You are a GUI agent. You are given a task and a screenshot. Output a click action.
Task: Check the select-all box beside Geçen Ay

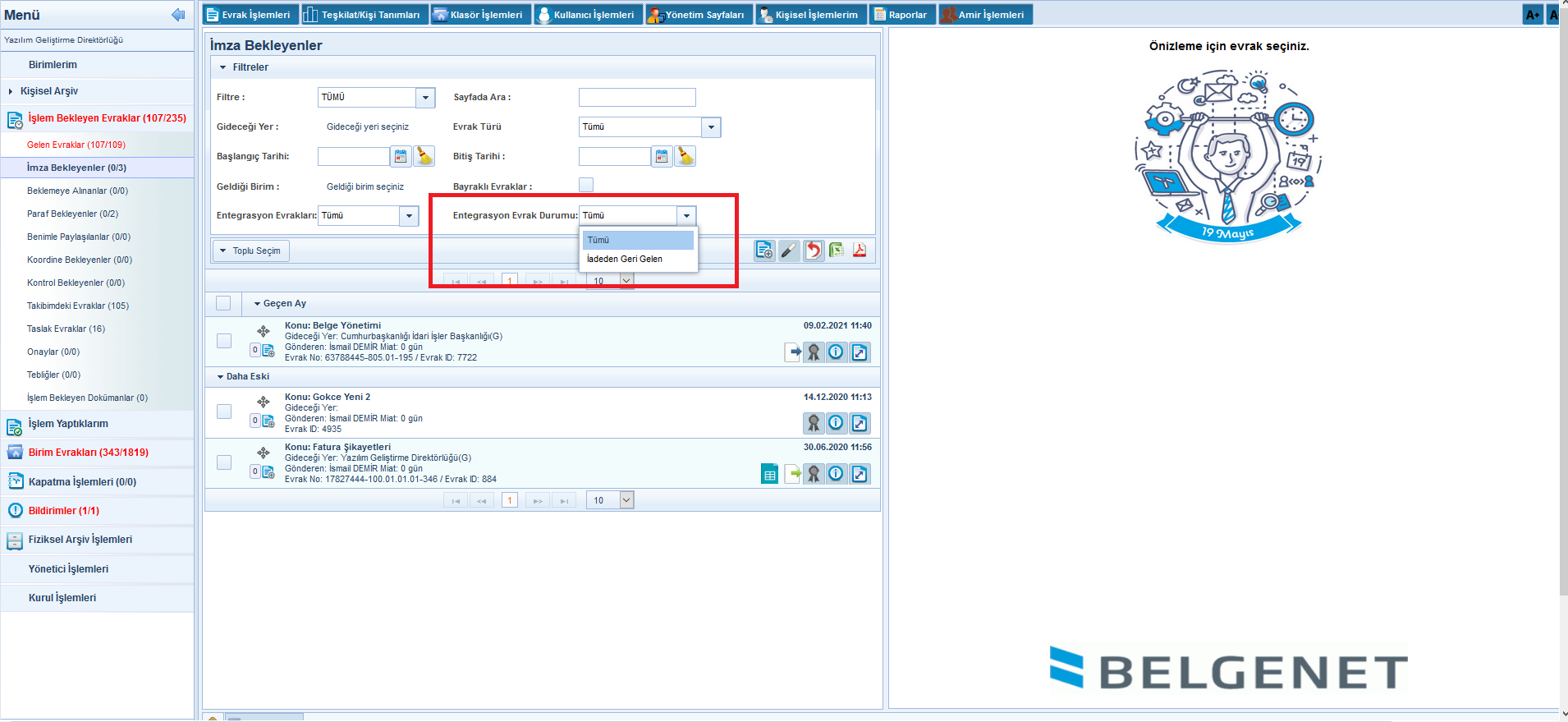pos(223,304)
